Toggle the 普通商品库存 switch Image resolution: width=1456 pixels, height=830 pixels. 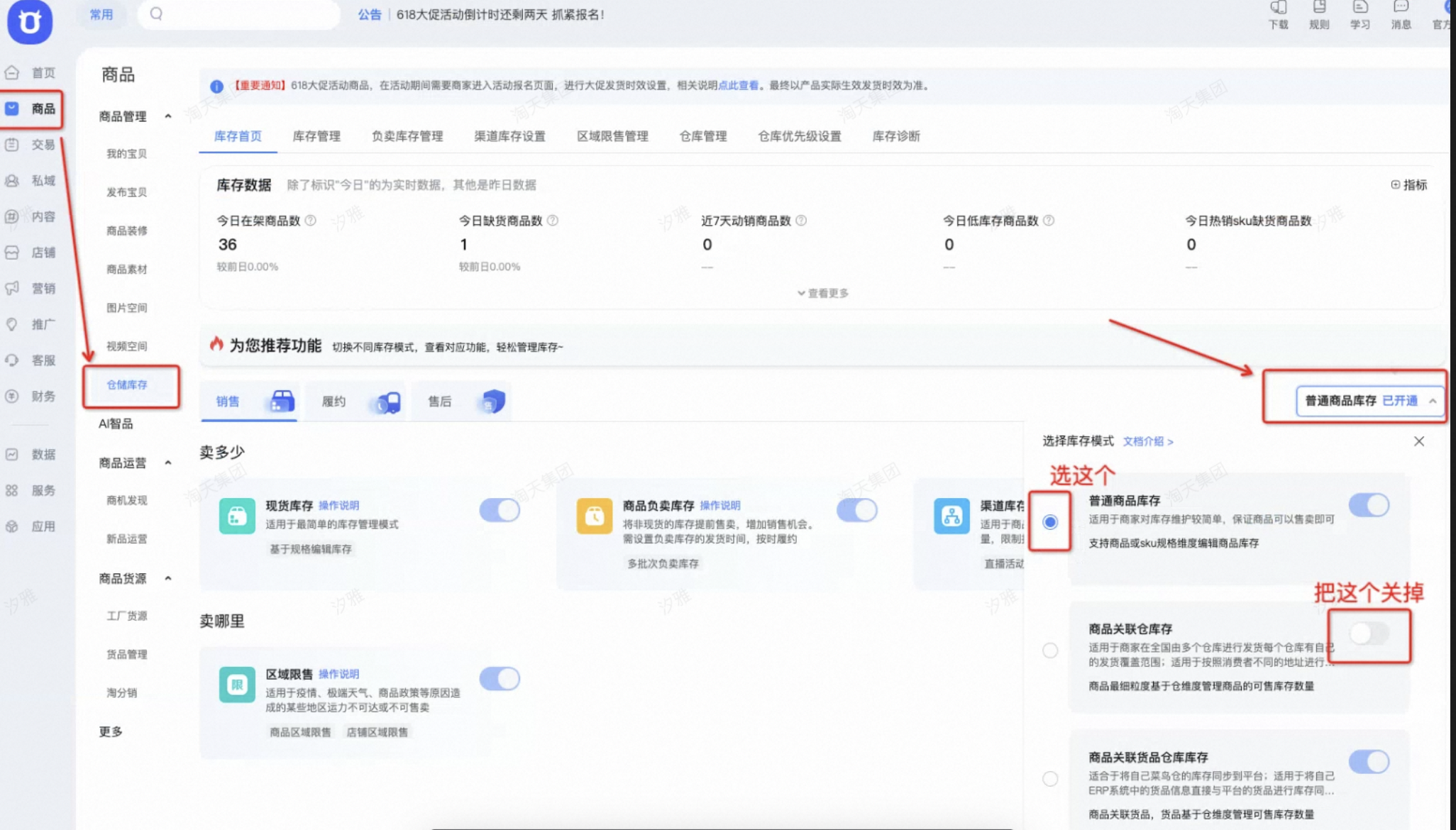1369,505
